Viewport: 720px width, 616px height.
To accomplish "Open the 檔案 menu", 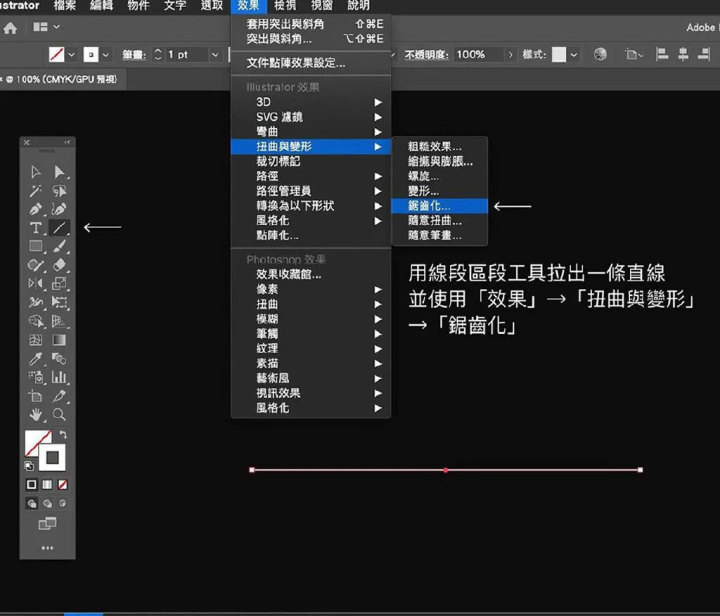I will click(x=65, y=6).
